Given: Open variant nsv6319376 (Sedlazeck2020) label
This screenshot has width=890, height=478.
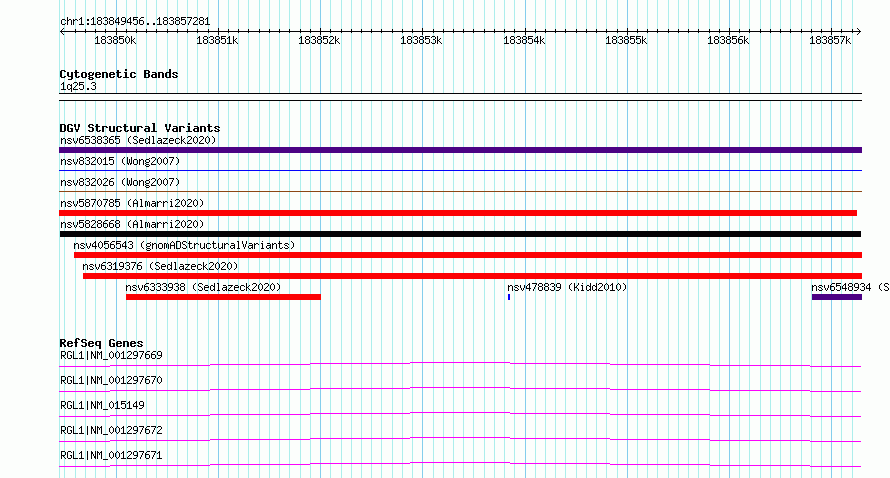Looking at the screenshot, I should tap(160, 266).
